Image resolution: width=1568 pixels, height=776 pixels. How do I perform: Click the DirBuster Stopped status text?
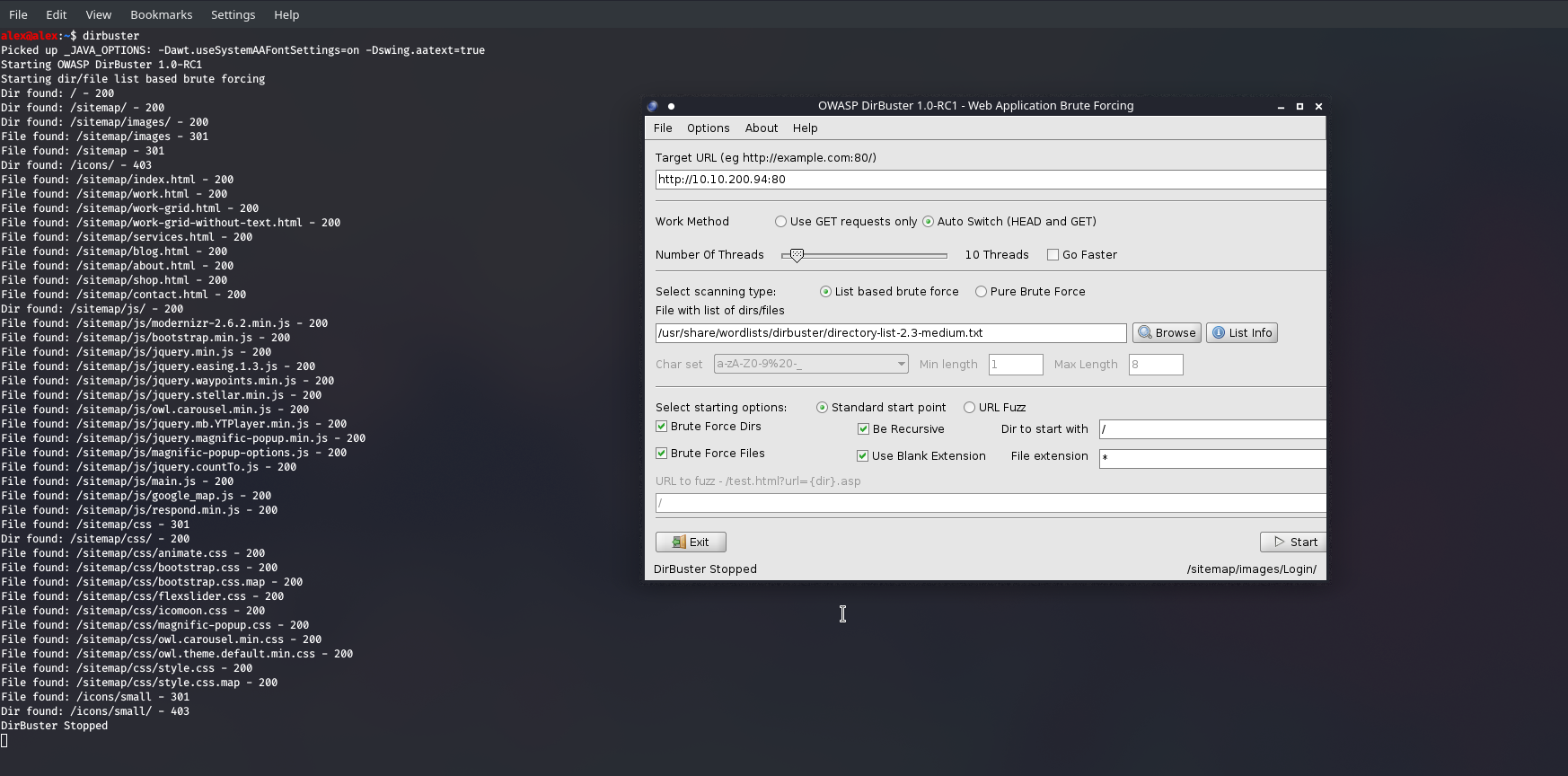(x=705, y=569)
